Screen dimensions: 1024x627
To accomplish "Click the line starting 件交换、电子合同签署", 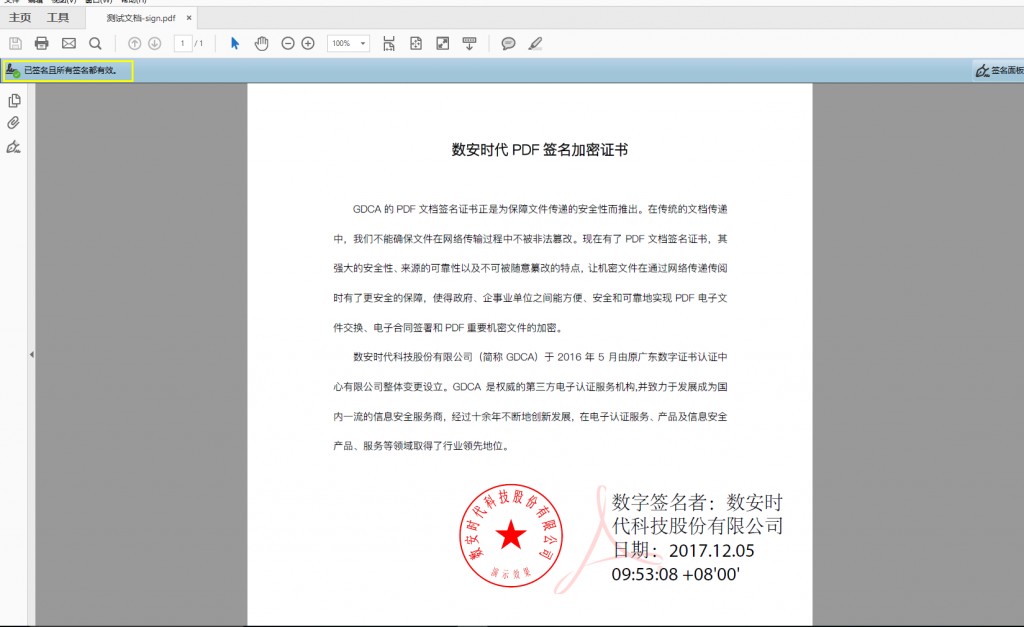I will click(448, 328).
